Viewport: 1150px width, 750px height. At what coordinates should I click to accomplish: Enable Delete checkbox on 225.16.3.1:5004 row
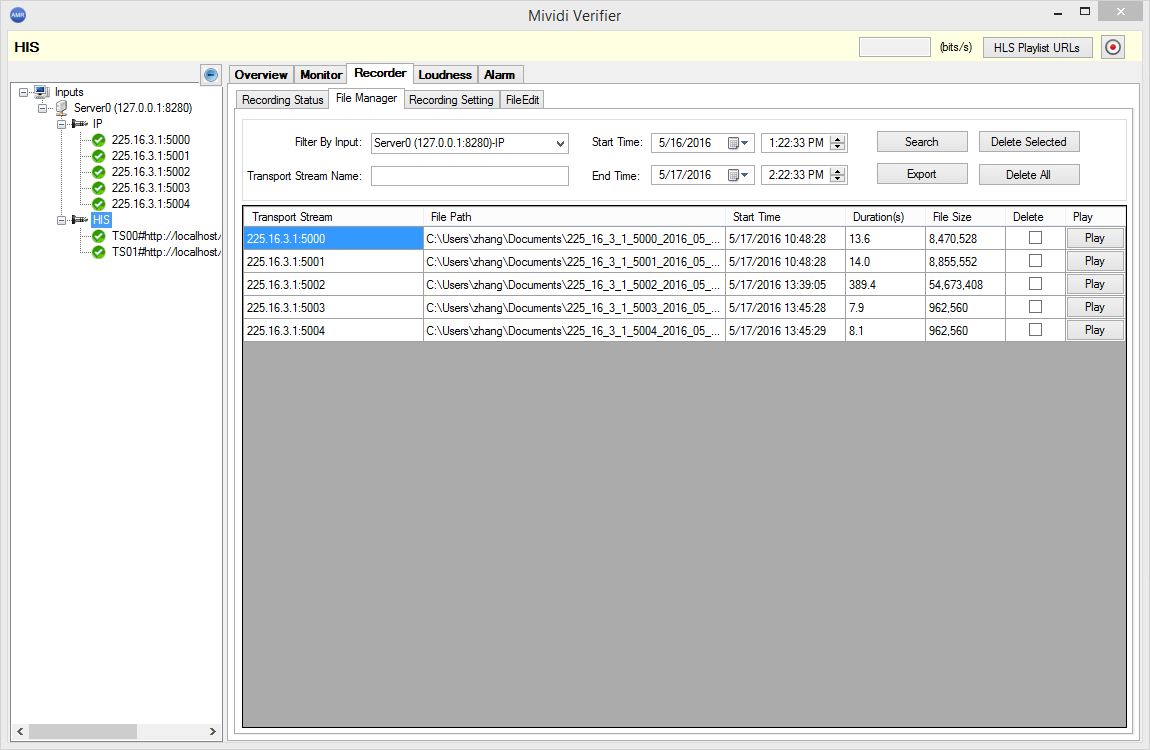[x=1035, y=329]
